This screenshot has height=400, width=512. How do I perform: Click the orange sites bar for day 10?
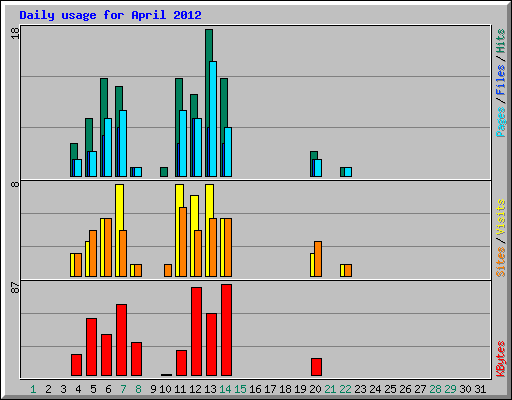pyautogui.click(x=168, y=270)
